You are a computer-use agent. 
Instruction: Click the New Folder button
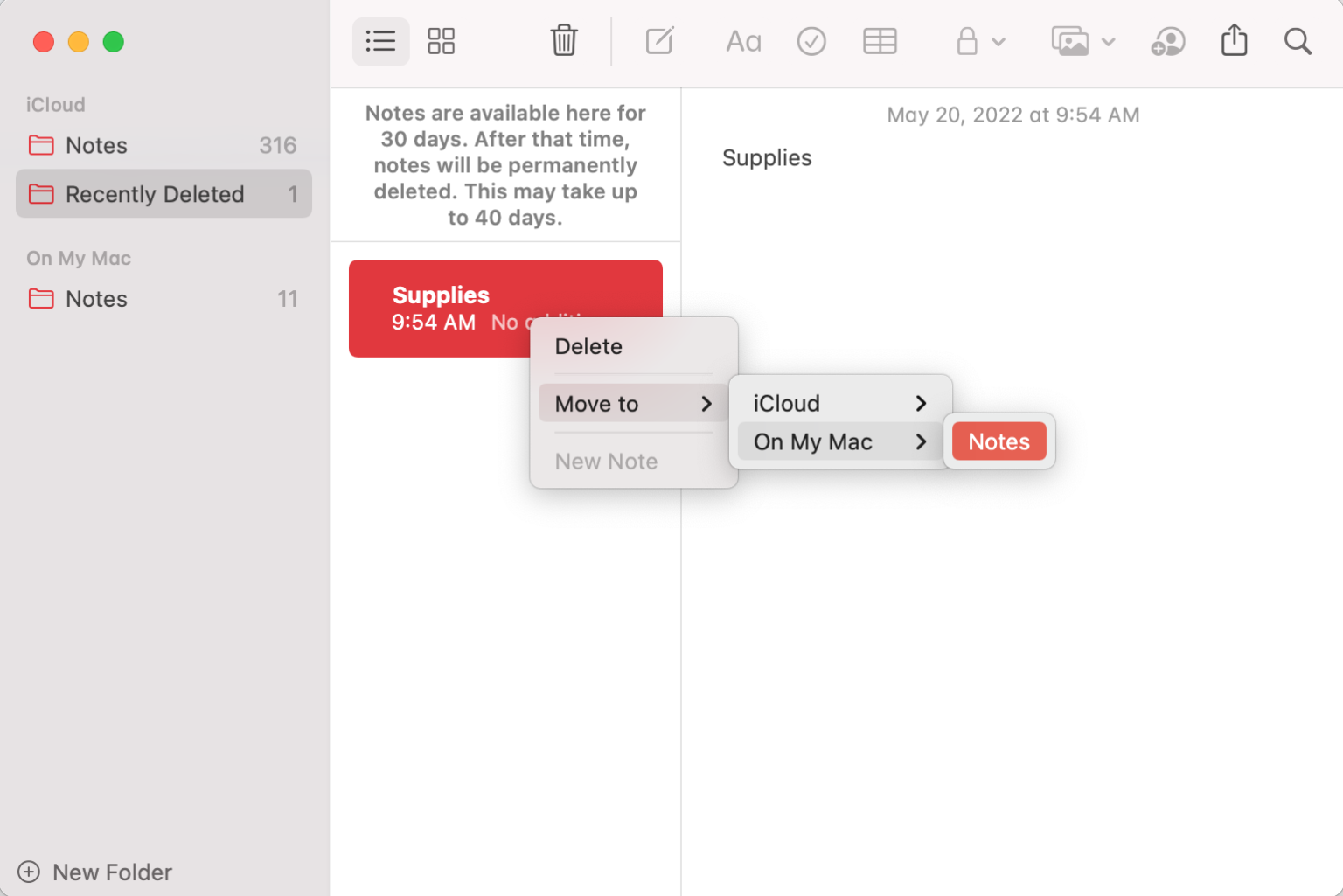point(94,872)
